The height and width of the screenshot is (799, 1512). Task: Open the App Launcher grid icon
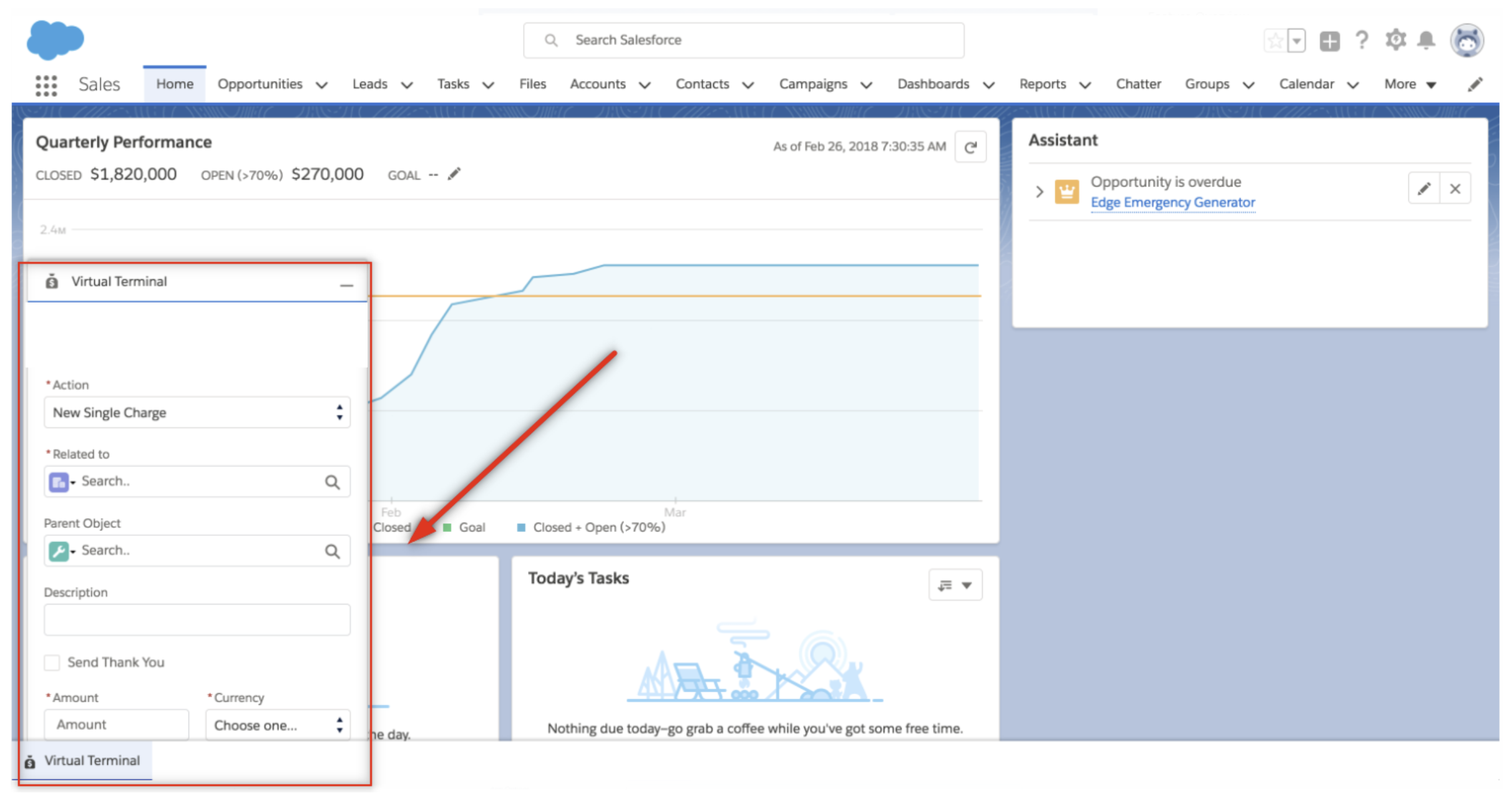point(46,85)
